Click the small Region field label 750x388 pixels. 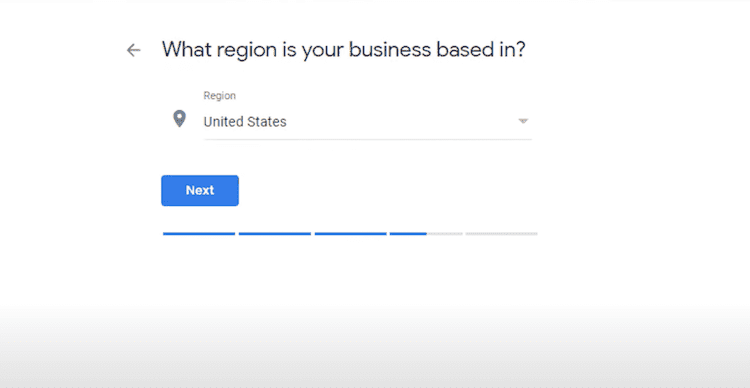pyautogui.click(x=220, y=96)
